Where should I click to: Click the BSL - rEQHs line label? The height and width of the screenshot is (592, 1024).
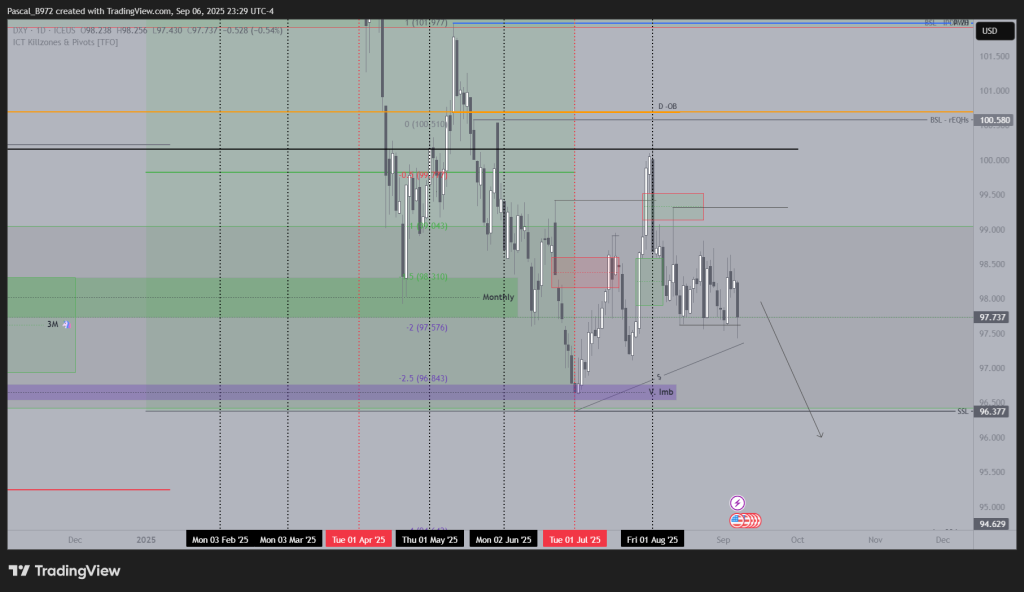[950, 120]
